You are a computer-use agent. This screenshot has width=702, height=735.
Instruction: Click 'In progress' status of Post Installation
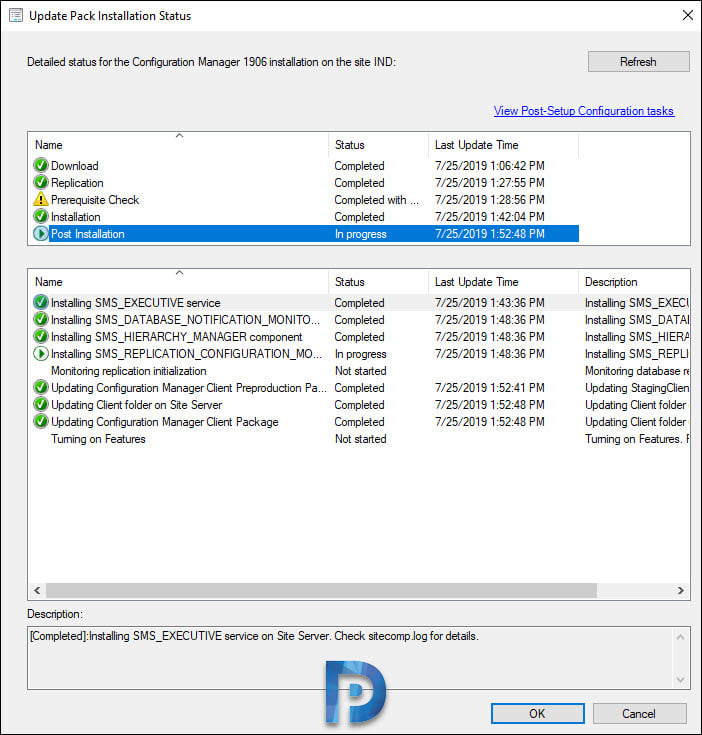[360, 233]
